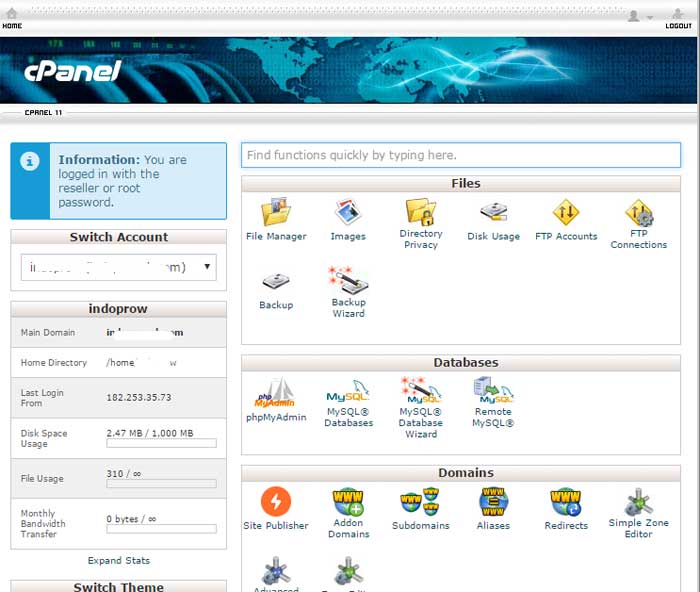Screen dimensions: 700x592
Task: Open the Site Publisher icon
Action: 276,501
